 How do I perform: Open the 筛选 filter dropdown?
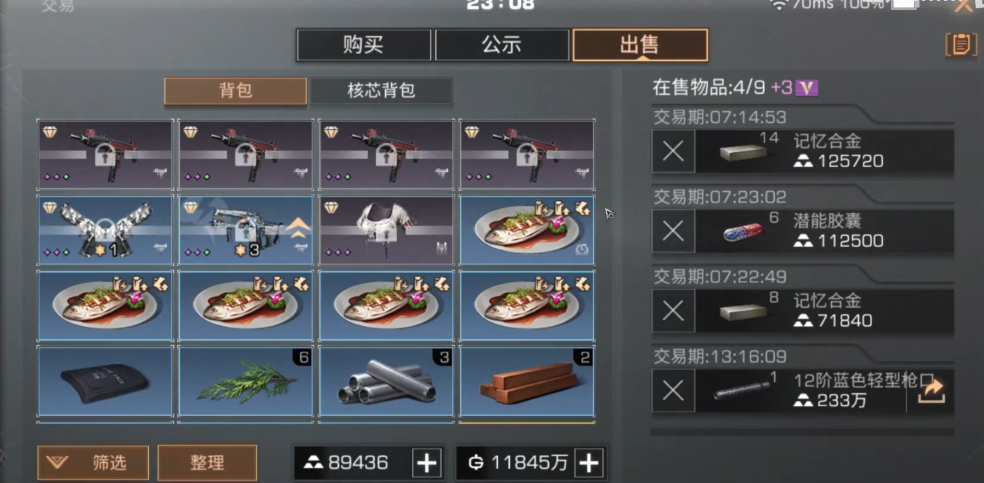click(93, 463)
